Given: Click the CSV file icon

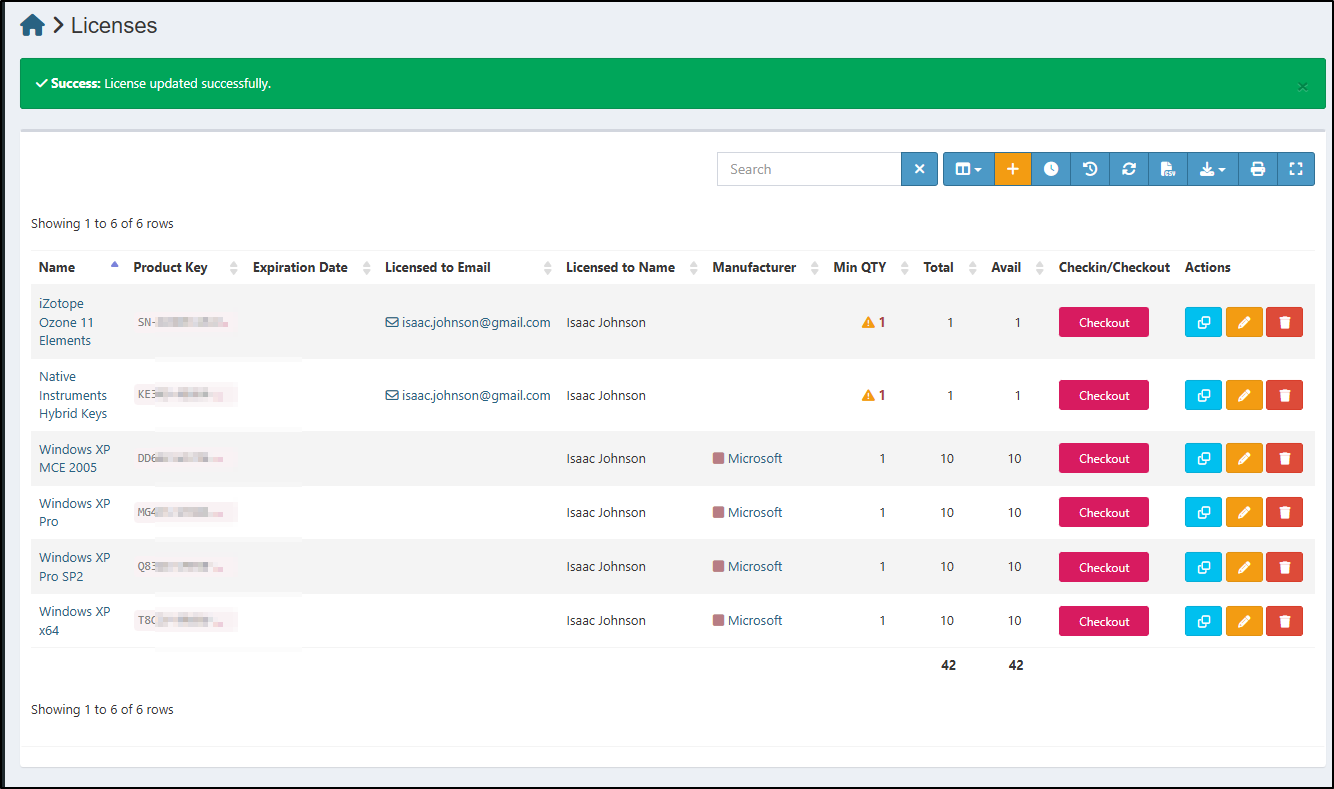Looking at the screenshot, I should [1168, 169].
